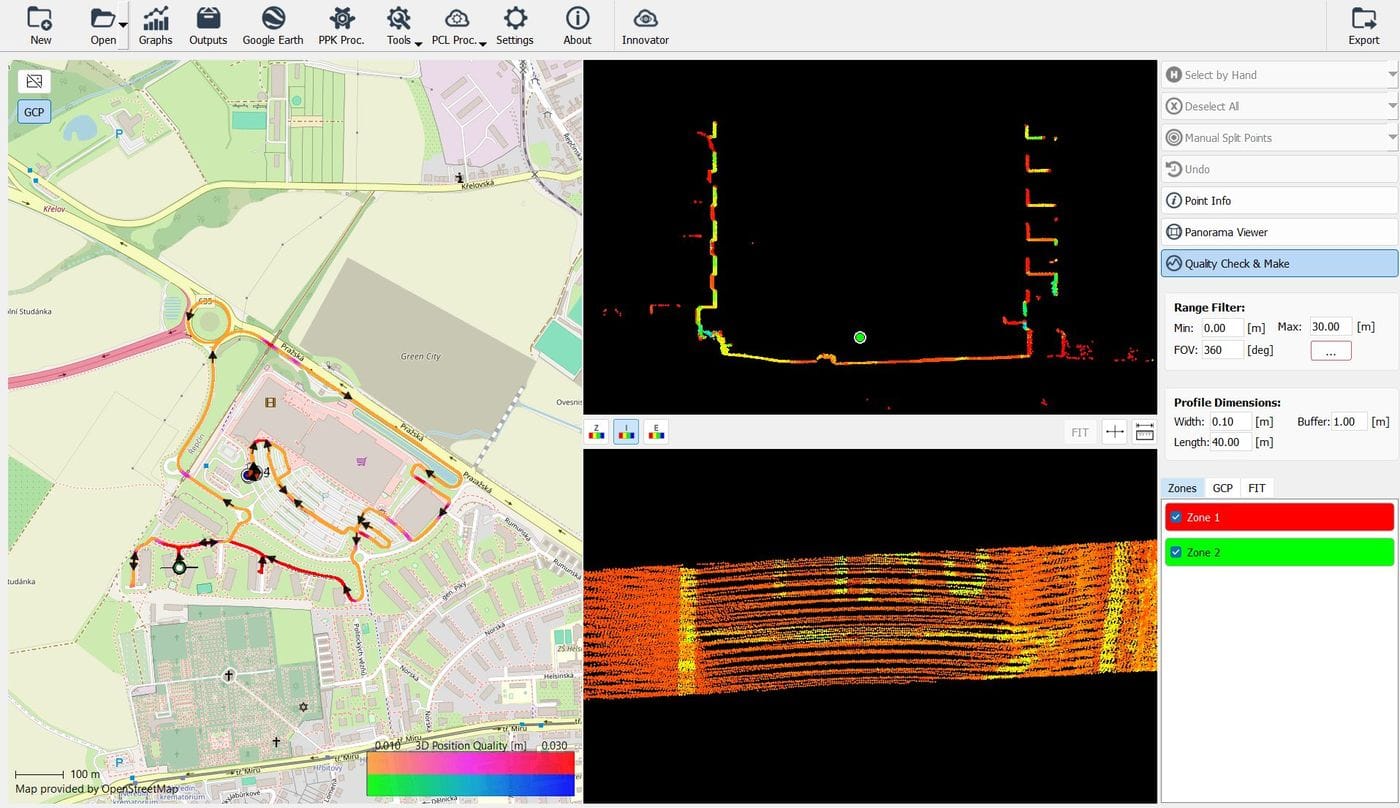Viewport: 1400px width, 808px height.
Task: Expand the Open button dropdown arrow
Action: [123, 25]
